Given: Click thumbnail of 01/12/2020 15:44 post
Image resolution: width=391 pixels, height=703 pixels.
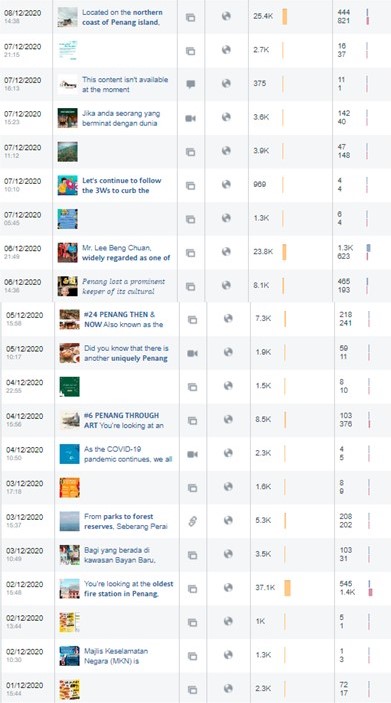Looking at the screenshot, I should [x=70, y=690].
